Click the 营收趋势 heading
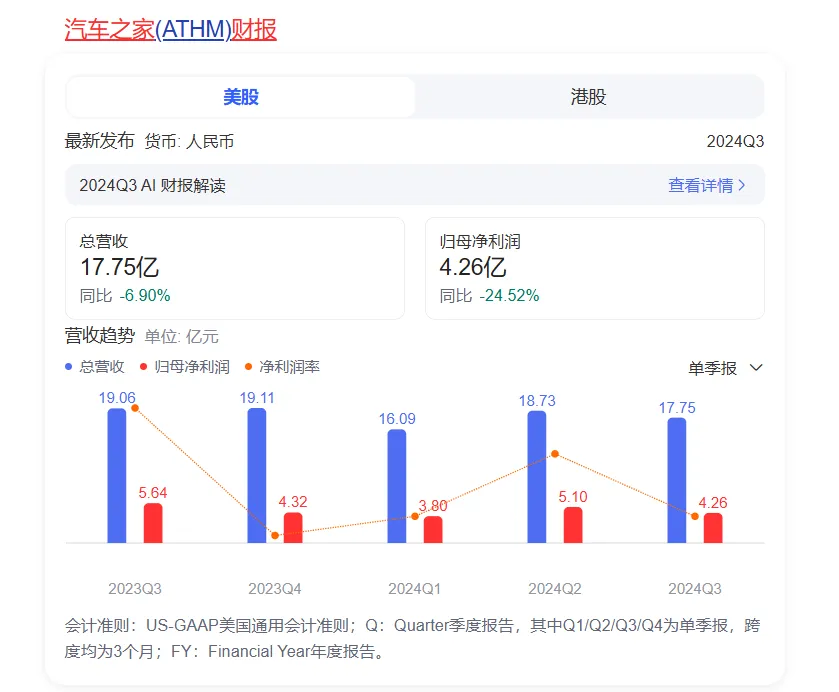 (100, 336)
